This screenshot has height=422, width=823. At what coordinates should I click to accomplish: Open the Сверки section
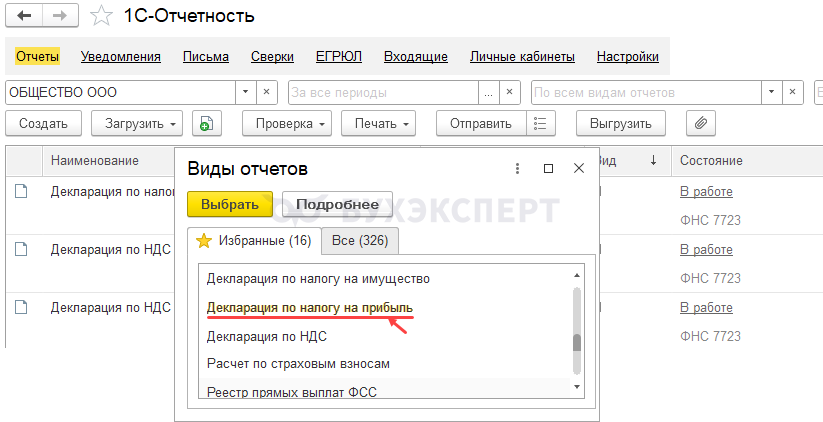272,57
